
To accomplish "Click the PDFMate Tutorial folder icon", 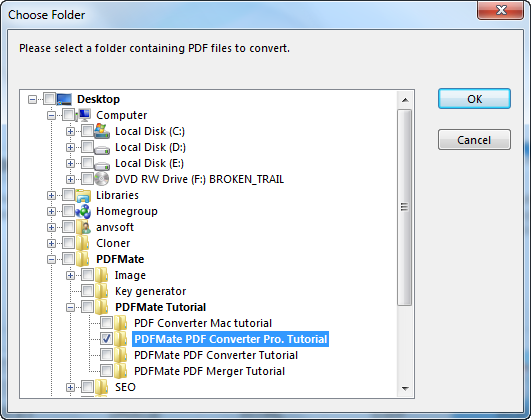I will (102, 307).
